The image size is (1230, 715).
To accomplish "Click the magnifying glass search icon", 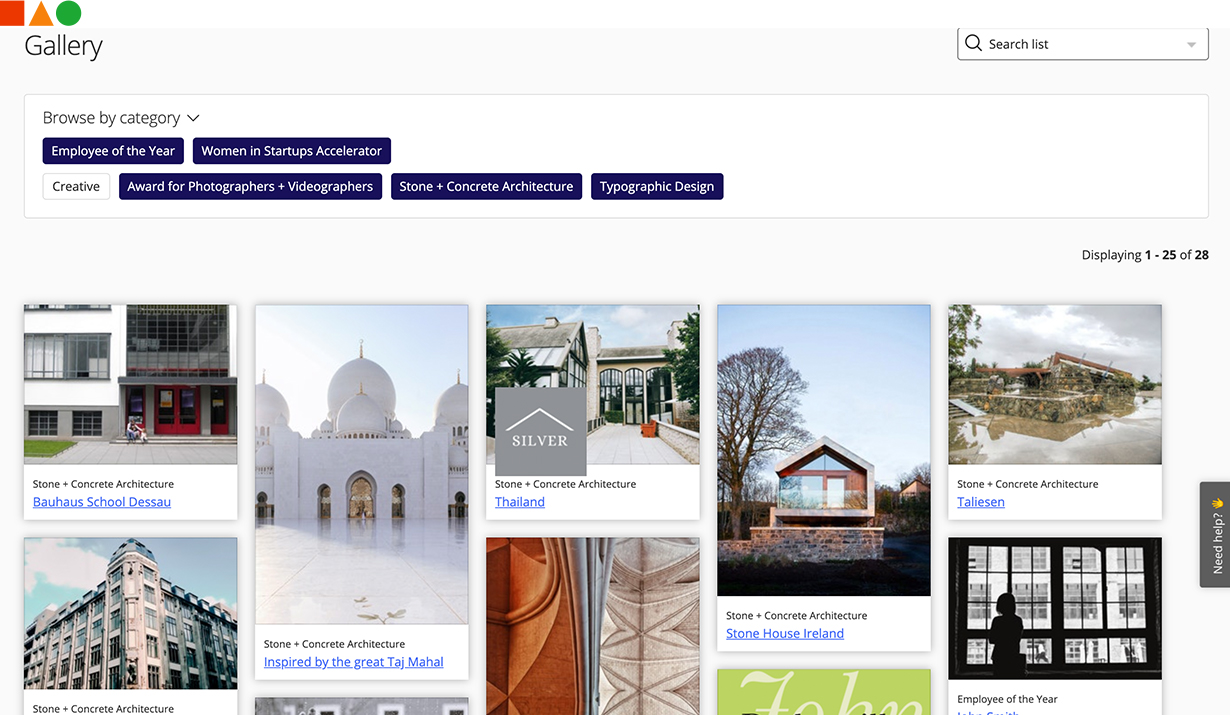I will [x=973, y=44].
